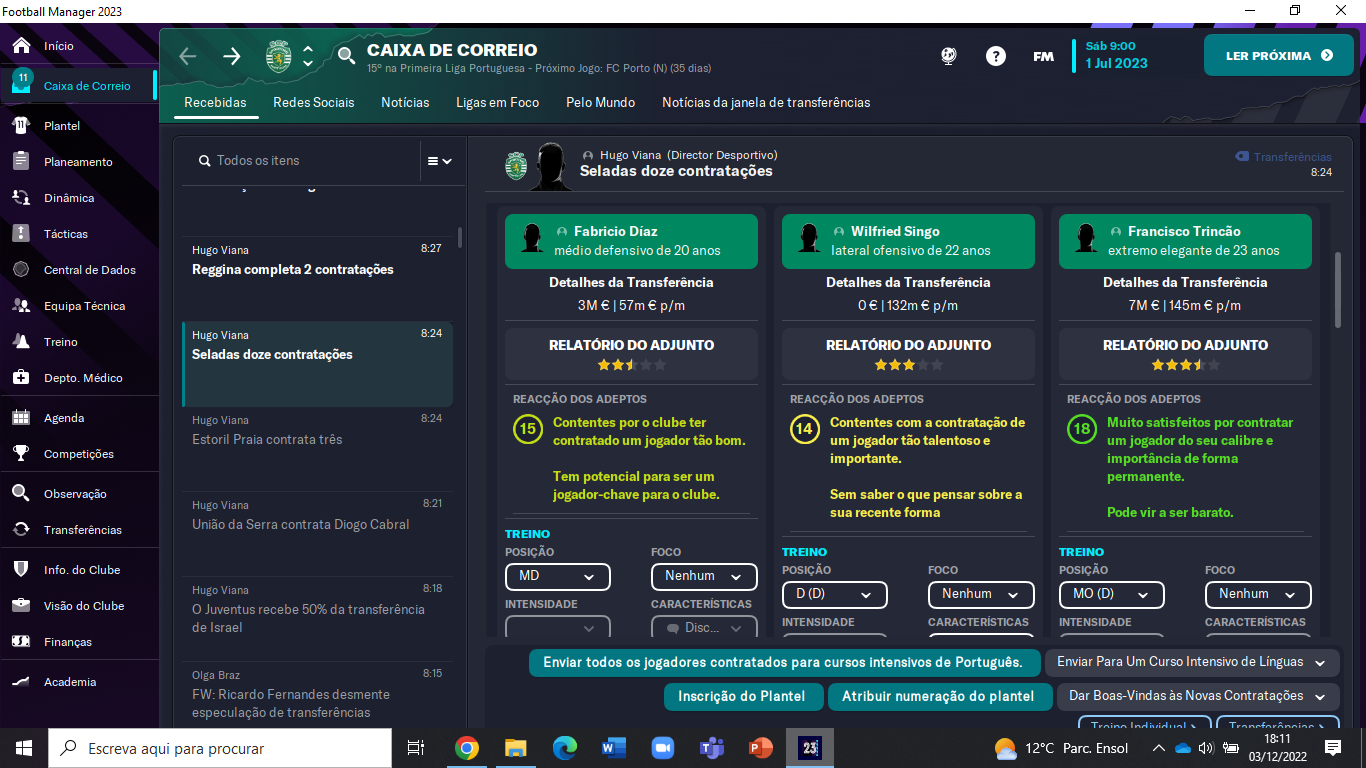1366x768 pixels.
Task: Click the Todos os itens search field
Action: [308, 160]
